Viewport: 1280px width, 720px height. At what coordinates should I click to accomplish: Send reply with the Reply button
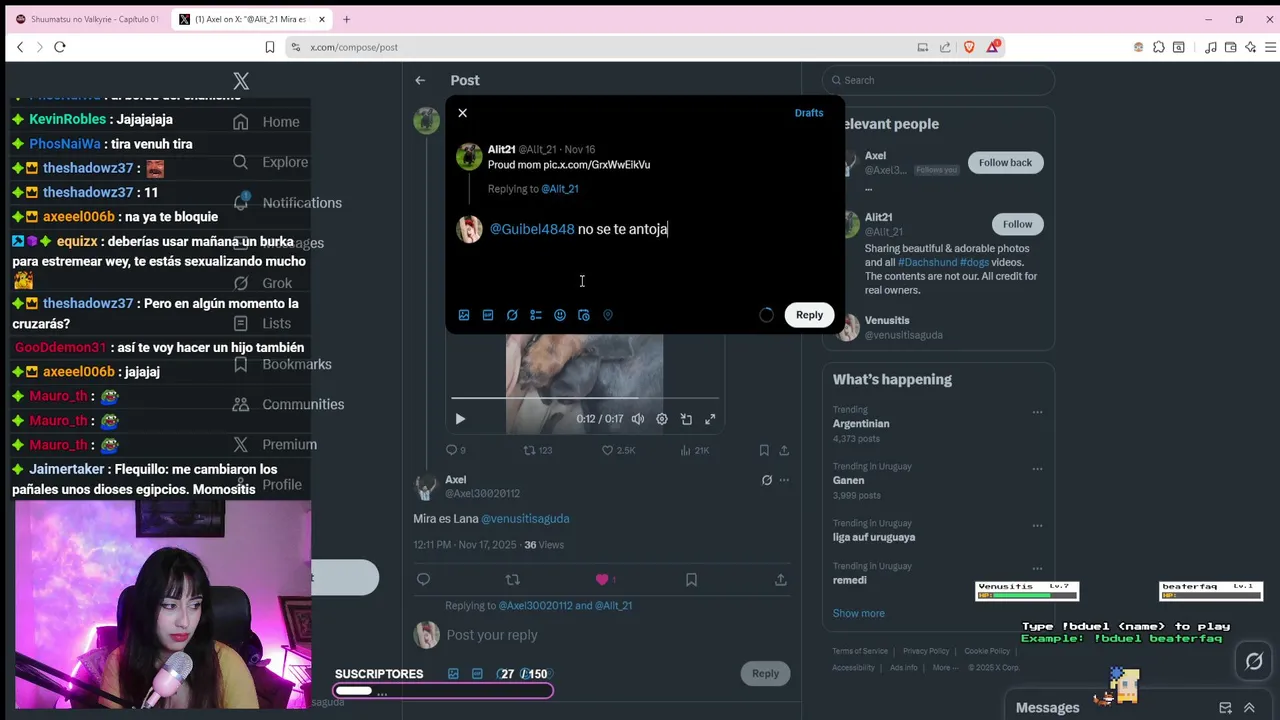(809, 315)
